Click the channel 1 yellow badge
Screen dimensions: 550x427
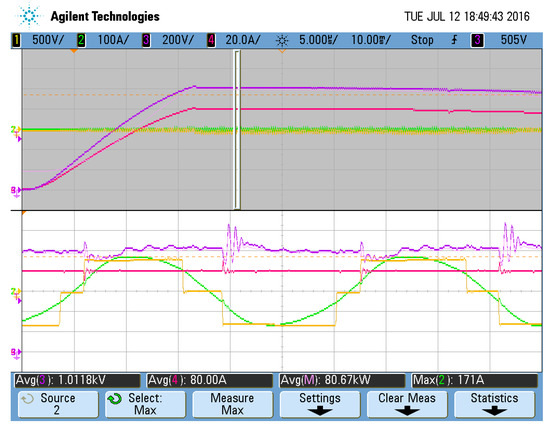click(16, 40)
